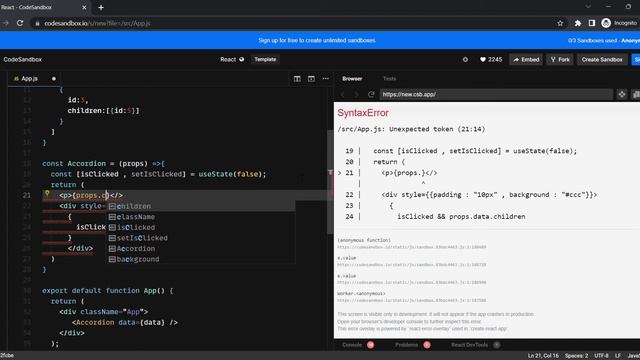Fork this sandbox
Viewport: 640px width, 360px height.
click(560, 60)
